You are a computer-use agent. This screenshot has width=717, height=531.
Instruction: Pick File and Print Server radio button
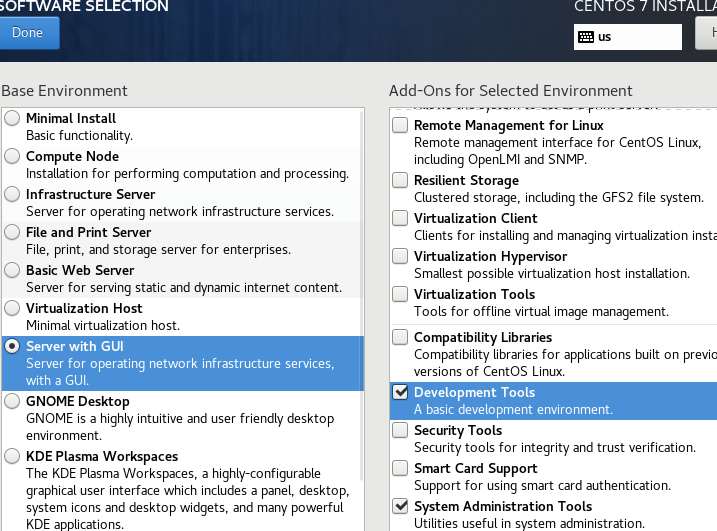[12, 233]
